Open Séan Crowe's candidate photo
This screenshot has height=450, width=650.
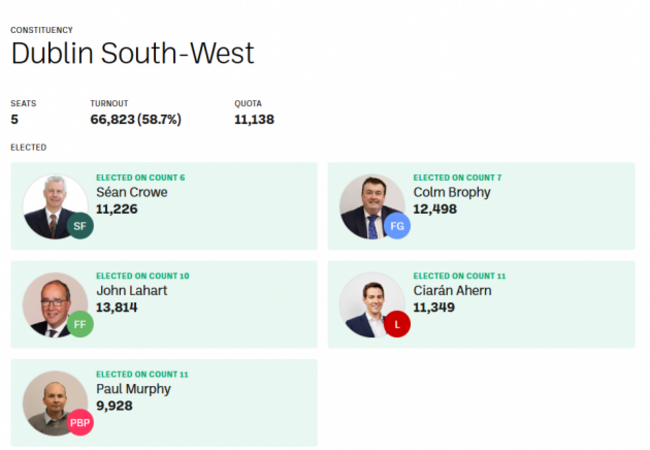(55, 206)
